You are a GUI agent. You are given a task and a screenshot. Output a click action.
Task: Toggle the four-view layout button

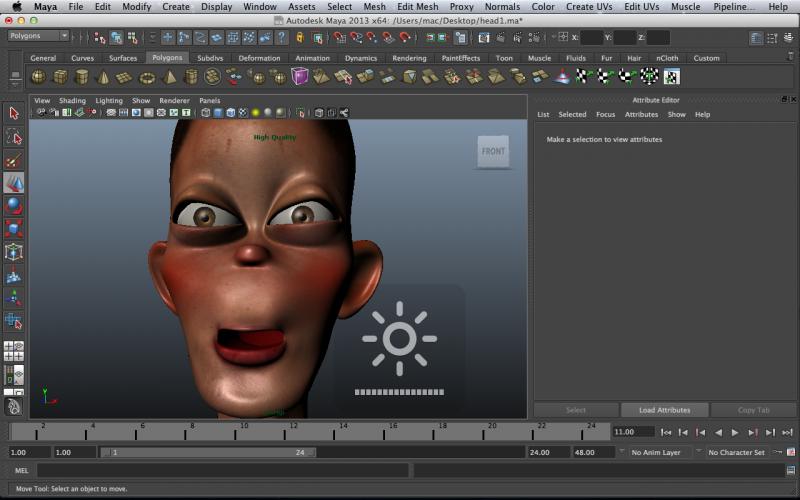click(x=14, y=352)
